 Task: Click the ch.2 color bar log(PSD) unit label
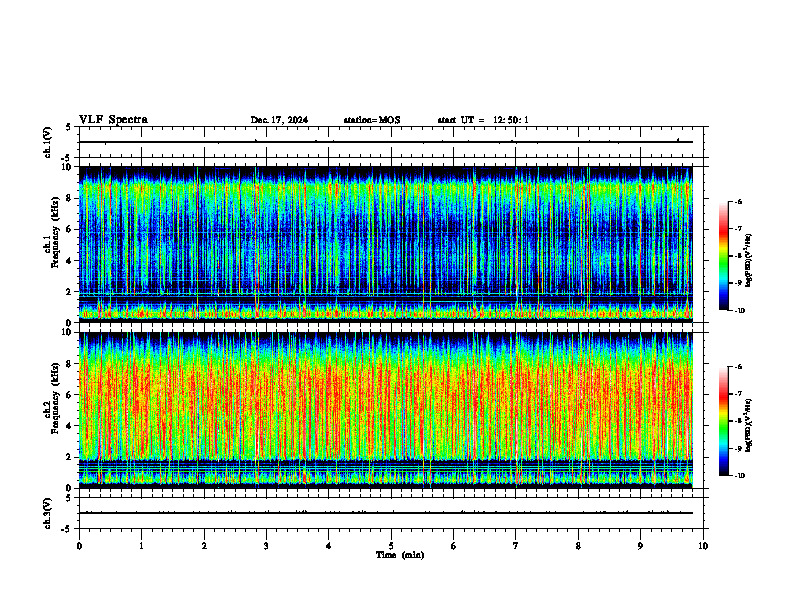click(x=749, y=426)
